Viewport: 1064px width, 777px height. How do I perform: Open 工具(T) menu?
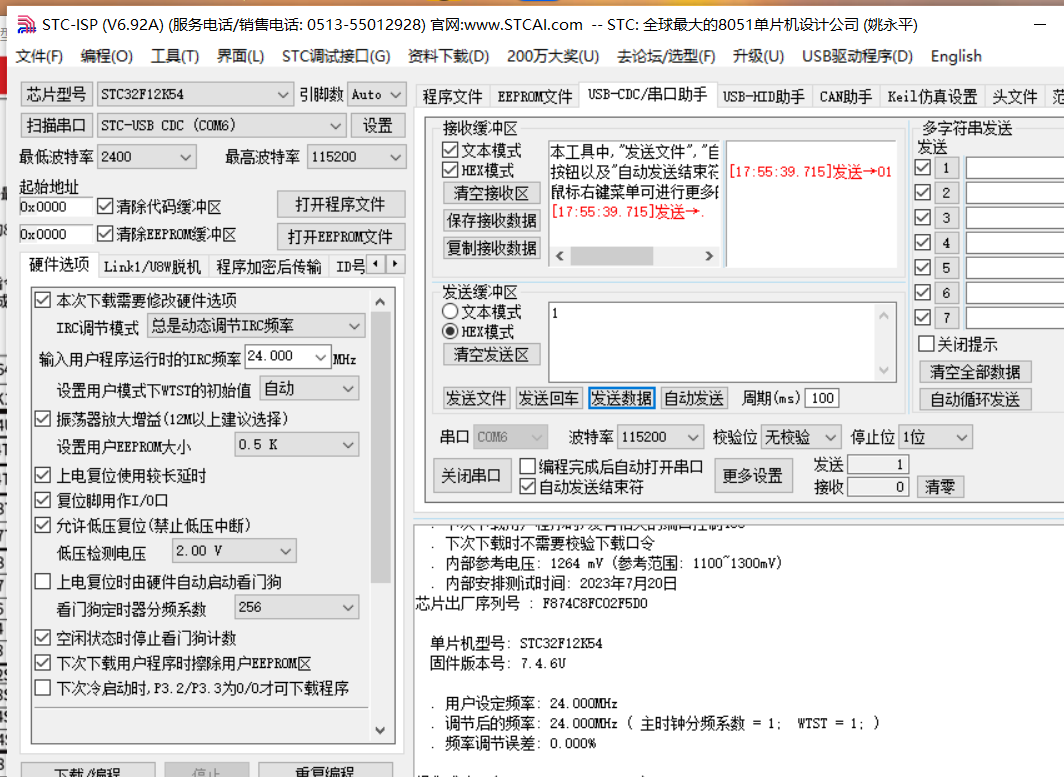pos(175,56)
